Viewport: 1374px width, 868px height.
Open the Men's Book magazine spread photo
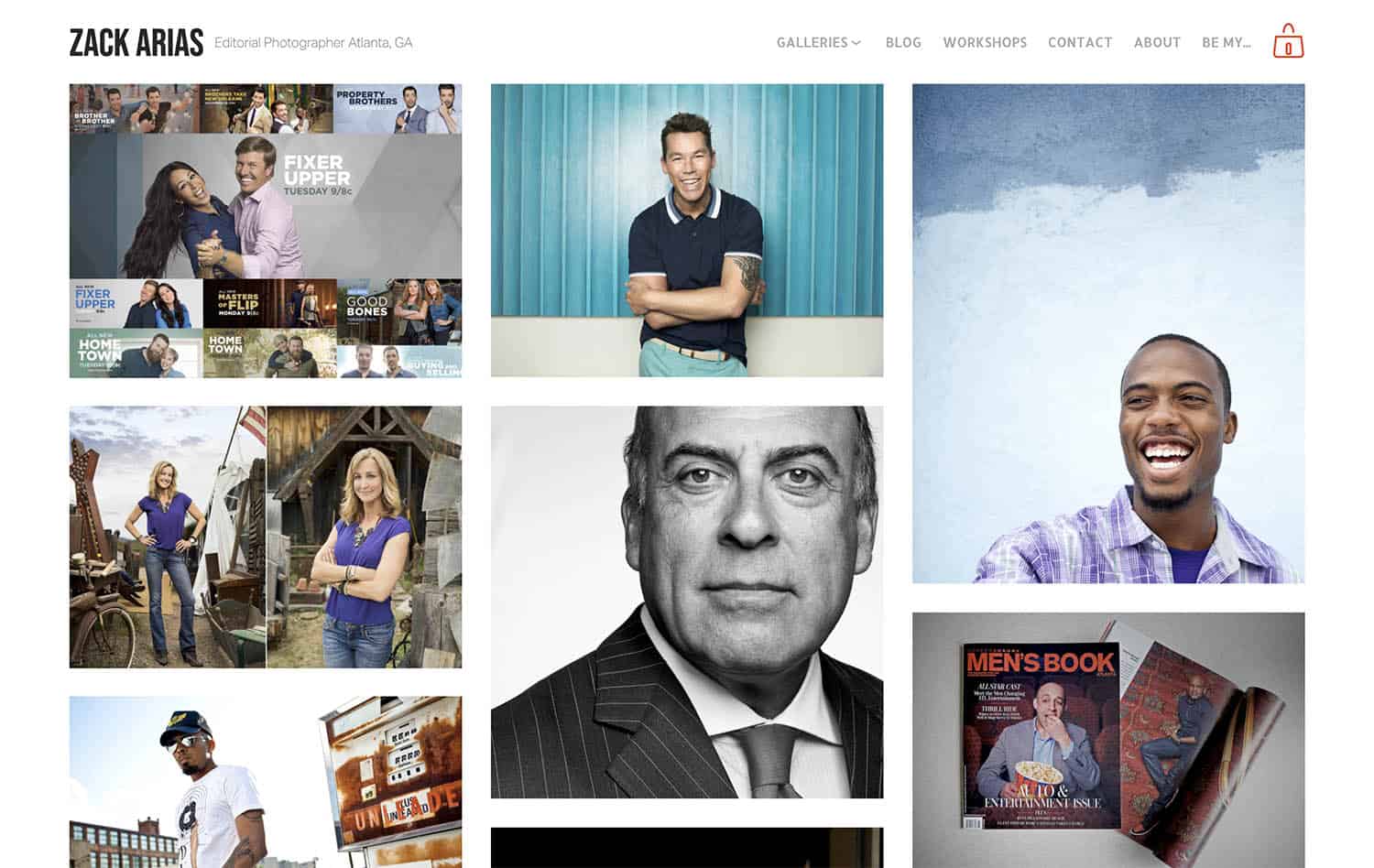pyautogui.click(x=1106, y=732)
